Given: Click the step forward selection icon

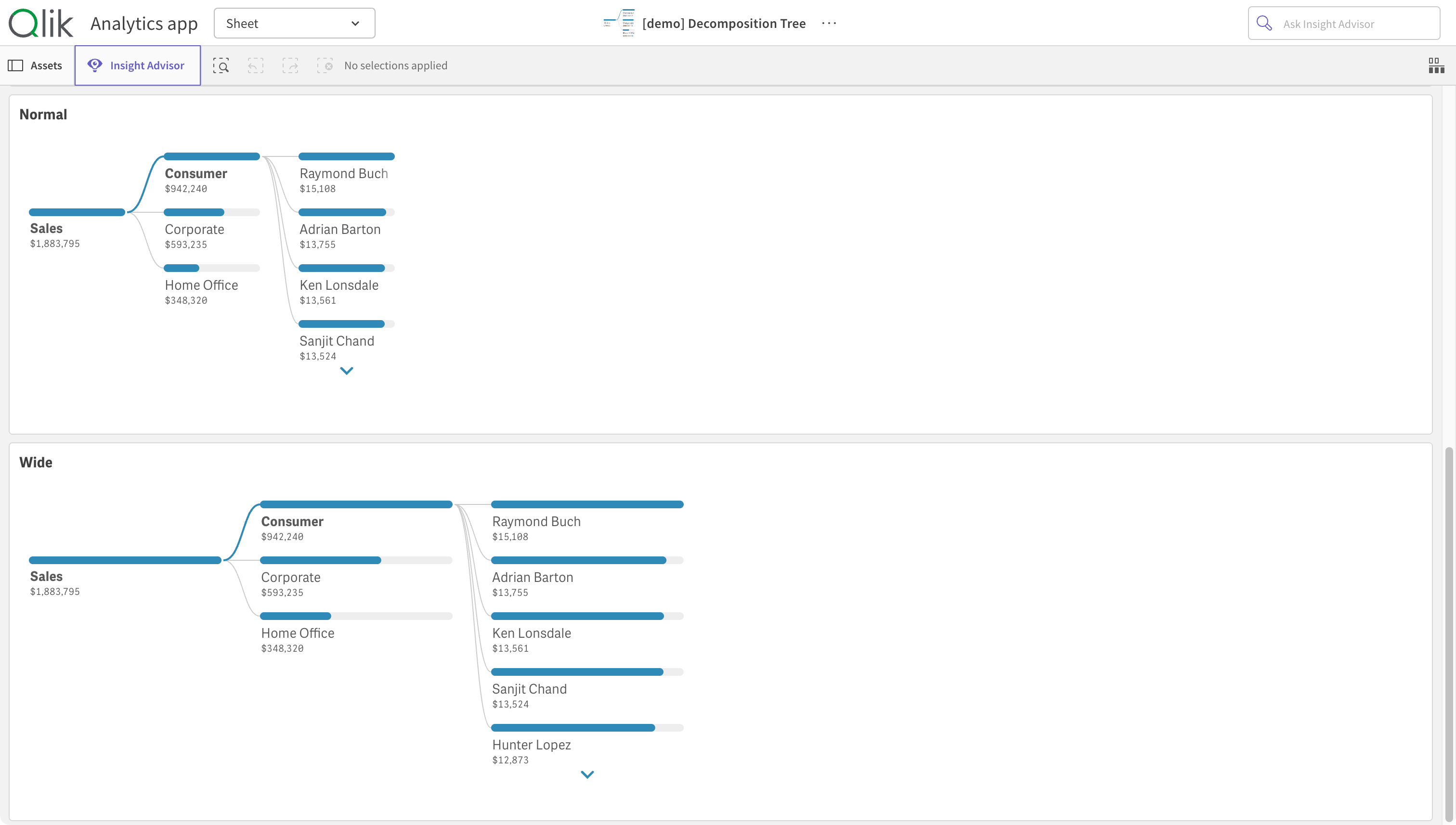Looking at the screenshot, I should click(290, 66).
